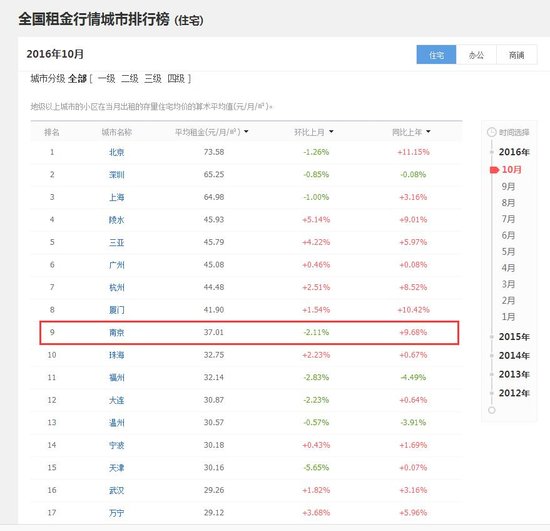Sort by 平均租金 column arrow
The image size is (550, 531).
click(246, 132)
